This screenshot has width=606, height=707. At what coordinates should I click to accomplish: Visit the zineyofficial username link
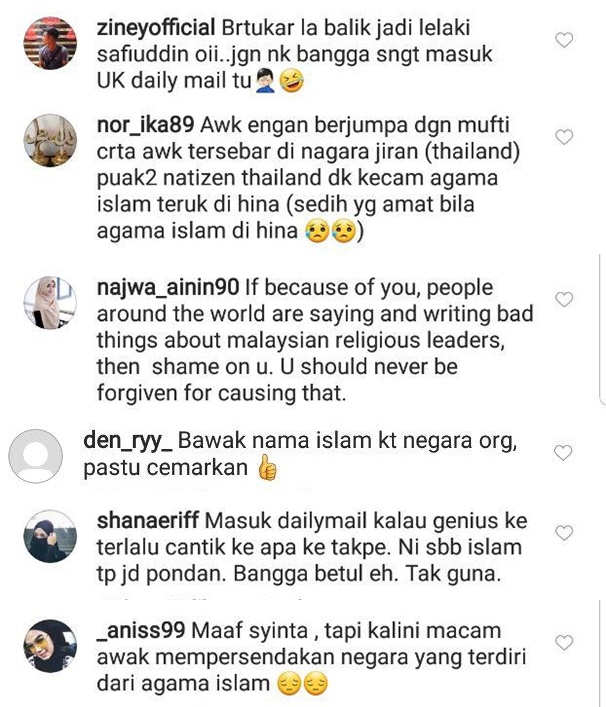(156, 28)
